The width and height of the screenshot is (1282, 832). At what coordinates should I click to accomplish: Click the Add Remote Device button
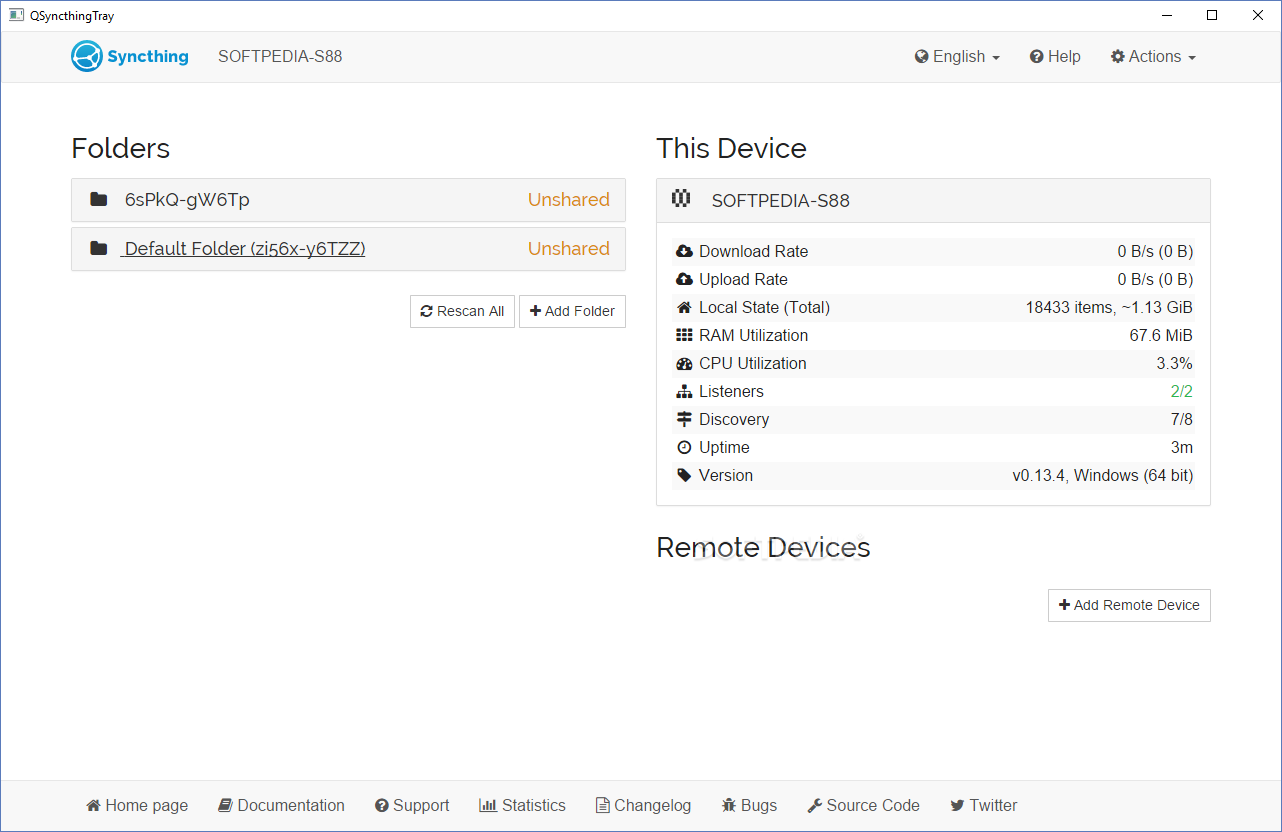click(1129, 605)
